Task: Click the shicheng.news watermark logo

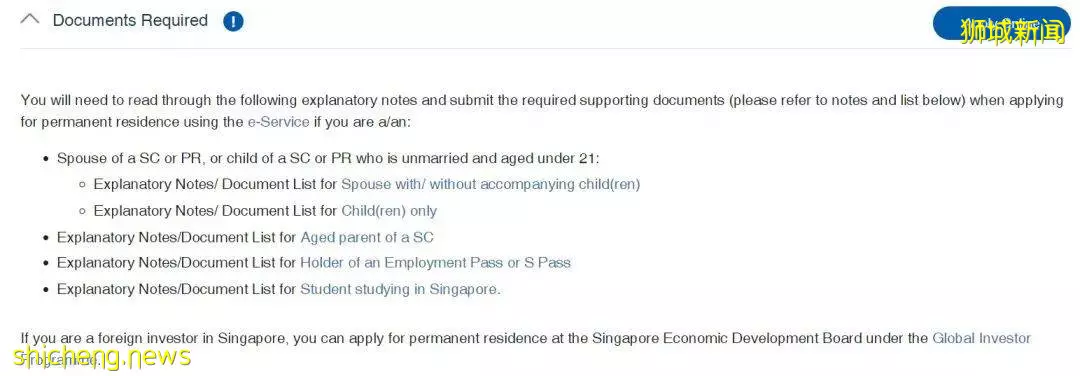Action: coord(102,356)
